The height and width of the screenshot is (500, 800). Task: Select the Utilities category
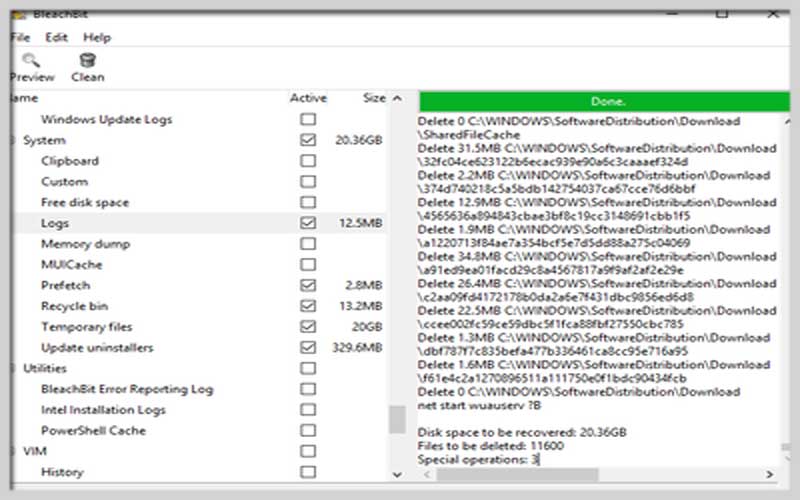[45, 368]
